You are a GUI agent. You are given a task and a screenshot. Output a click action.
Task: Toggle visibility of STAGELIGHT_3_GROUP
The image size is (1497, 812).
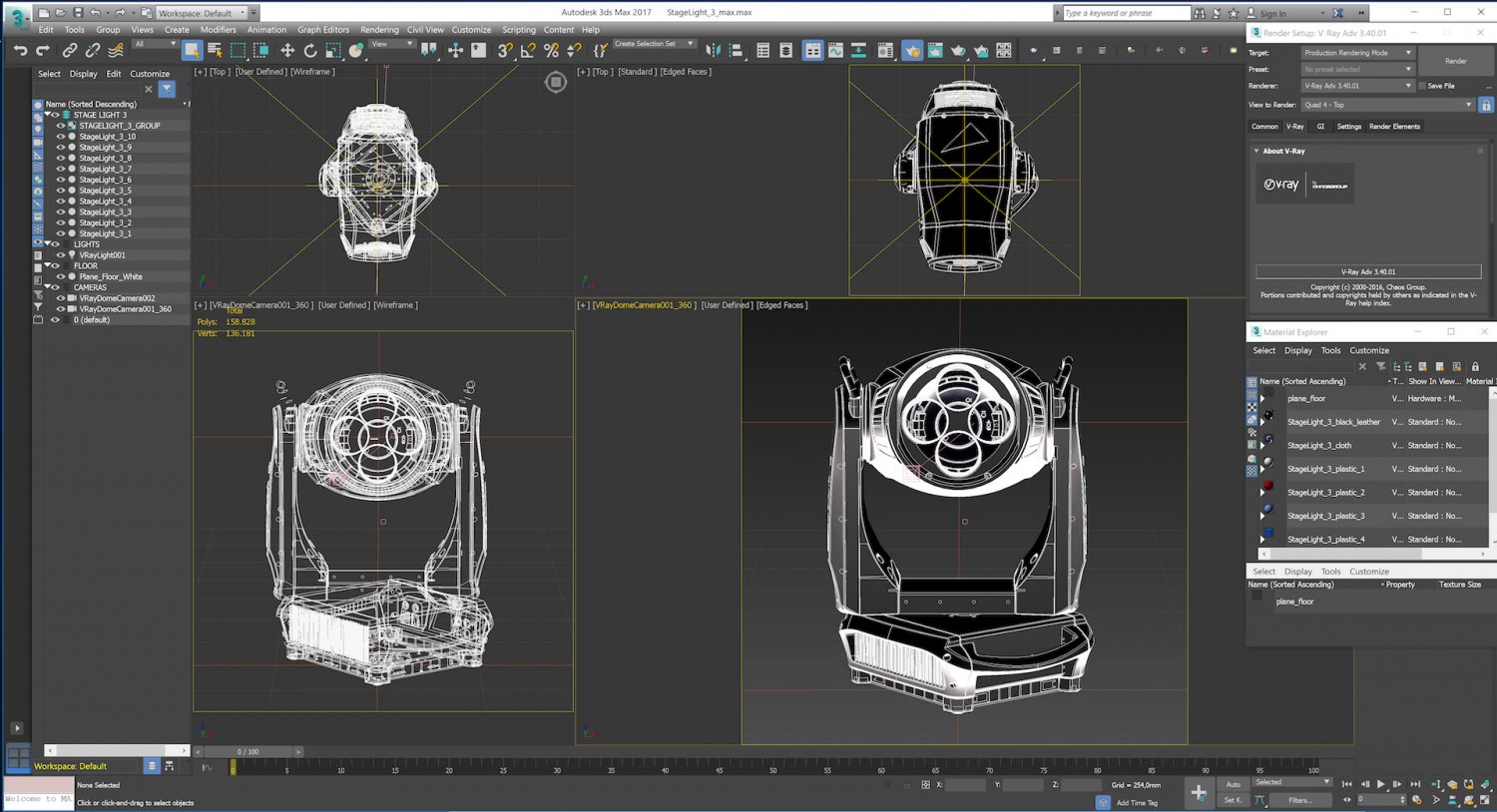[60, 126]
